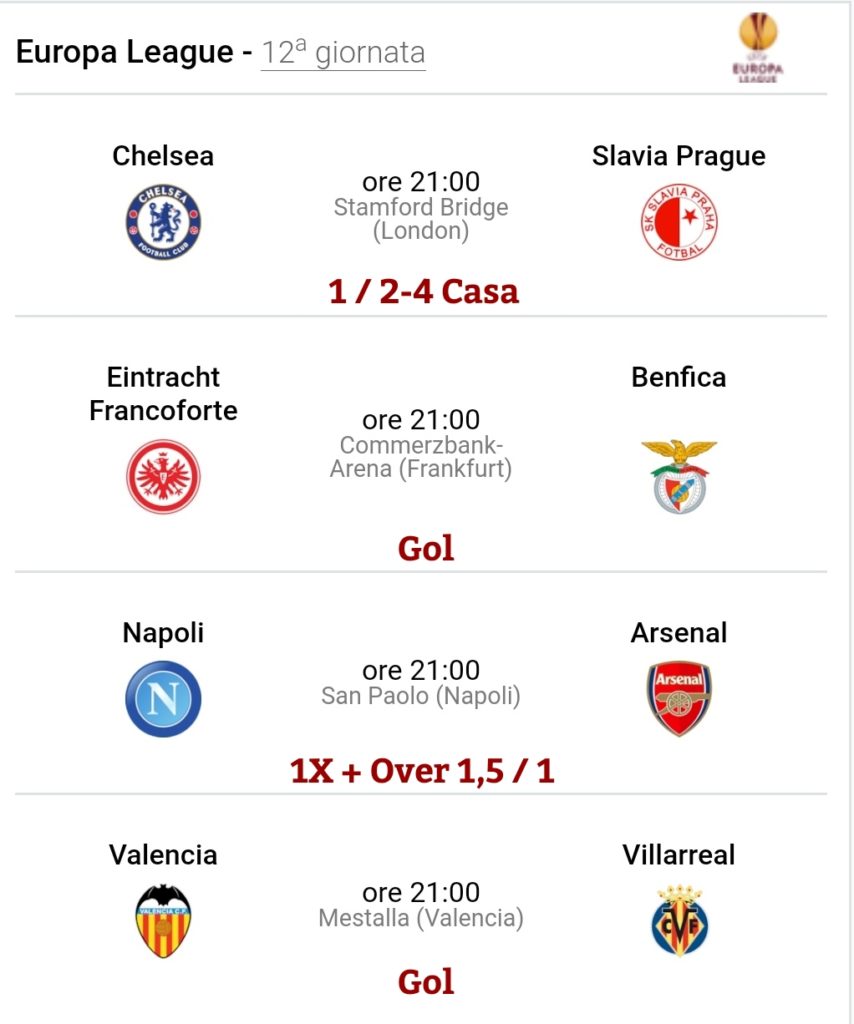Image resolution: width=854 pixels, height=1024 pixels.
Task: Open the Slavia Prague team name
Action: click(679, 155)
